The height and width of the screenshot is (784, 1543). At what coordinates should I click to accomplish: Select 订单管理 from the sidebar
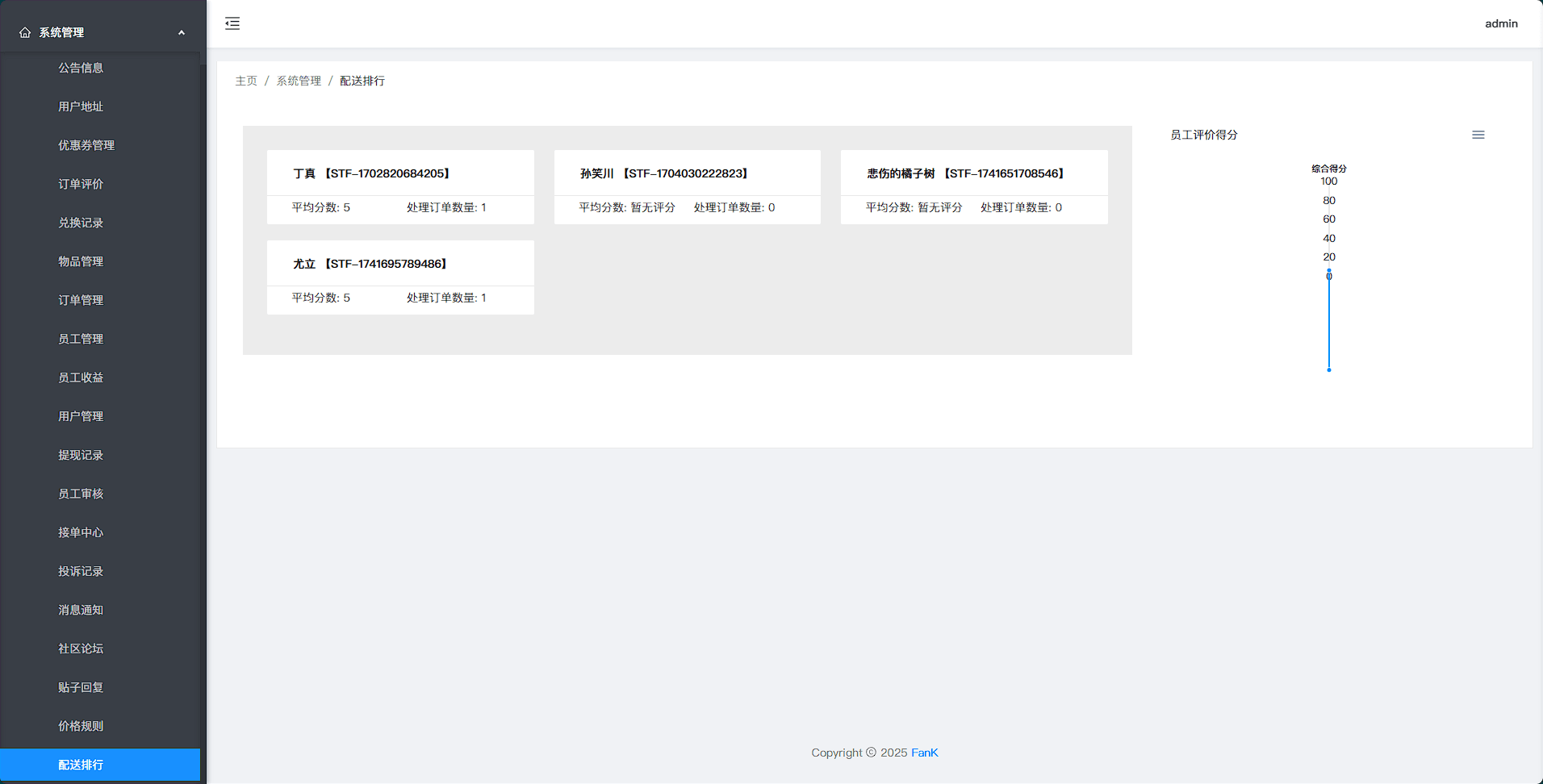(x=81, y=300)
